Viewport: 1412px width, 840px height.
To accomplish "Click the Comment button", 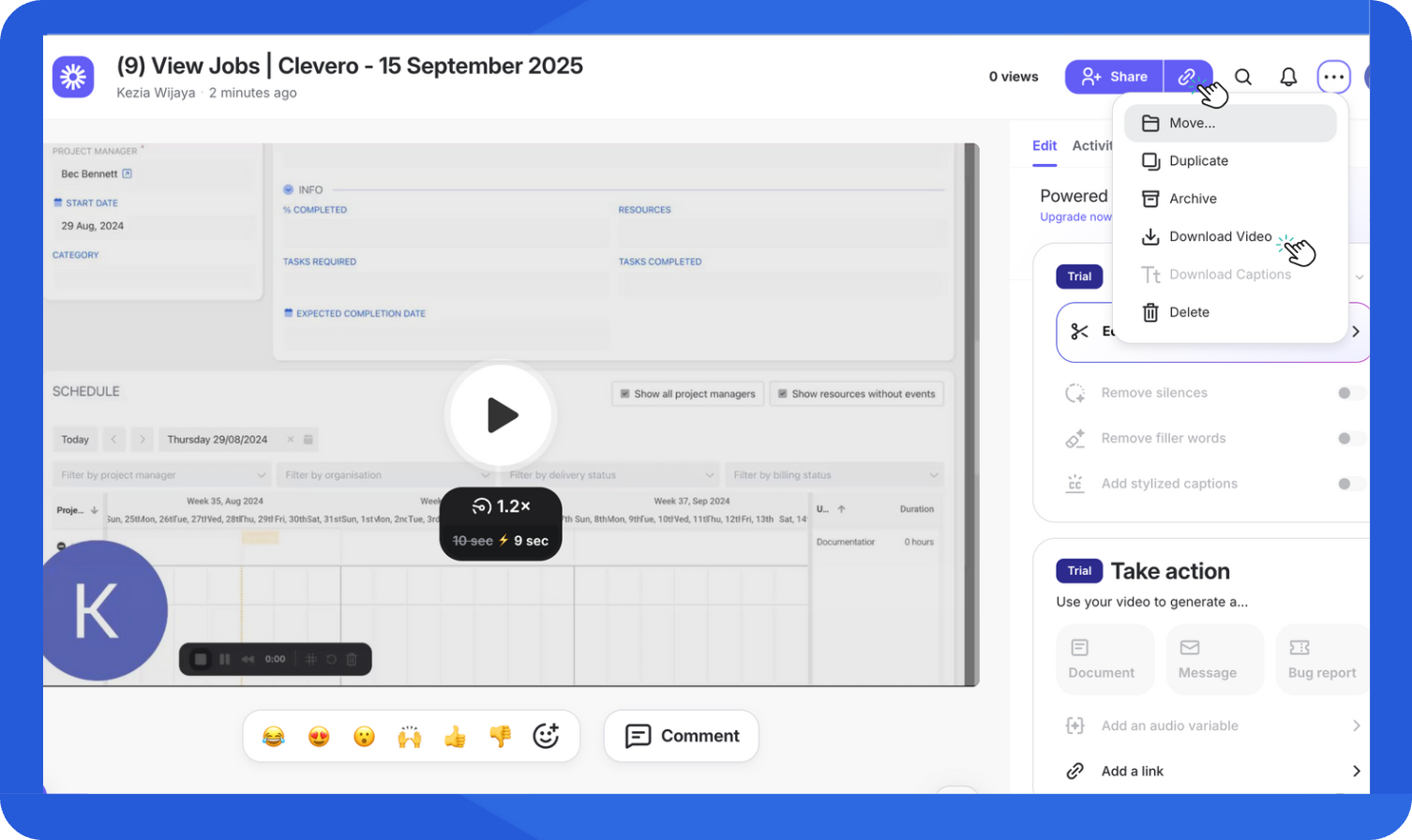I will click(x=682, y=736).
